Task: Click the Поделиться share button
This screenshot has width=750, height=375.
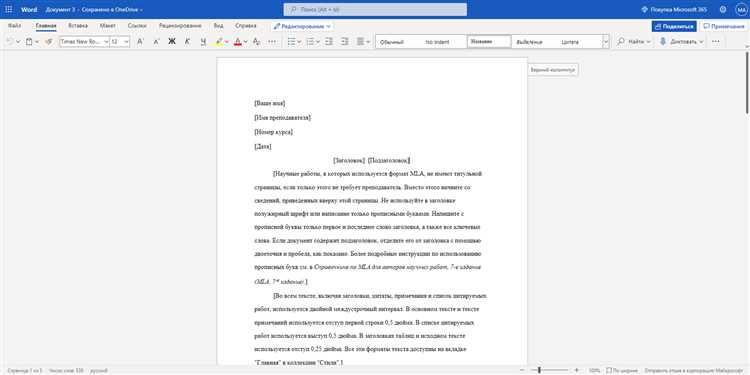Action: tap(674, 26)
